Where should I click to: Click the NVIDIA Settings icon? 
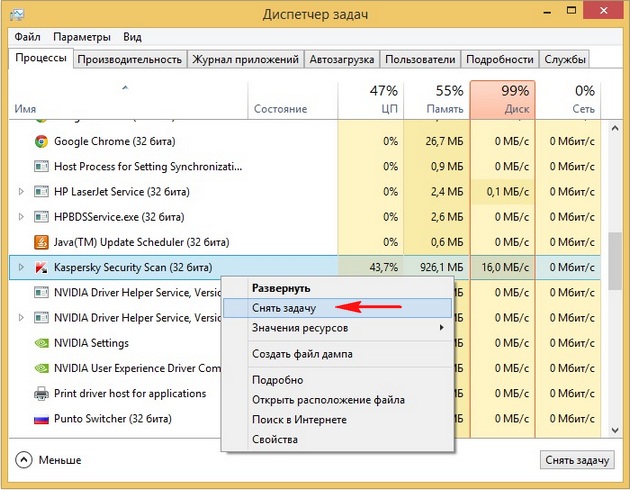[41, 343]
